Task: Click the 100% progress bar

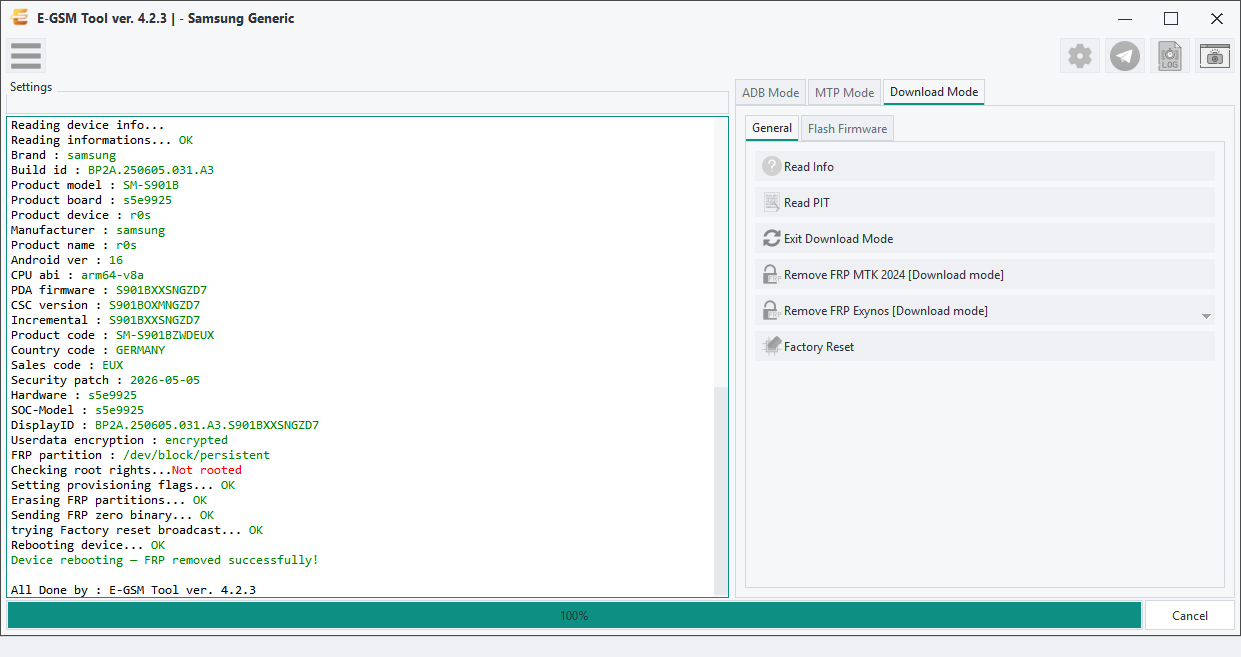Action: pos(574,615)
